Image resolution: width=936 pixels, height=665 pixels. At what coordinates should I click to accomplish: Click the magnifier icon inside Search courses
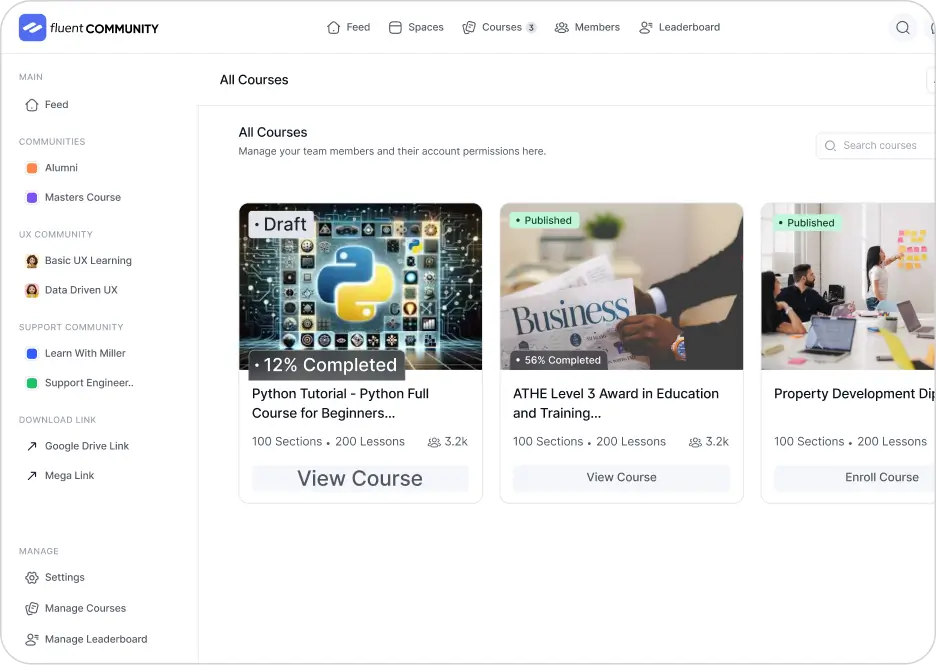830,146
